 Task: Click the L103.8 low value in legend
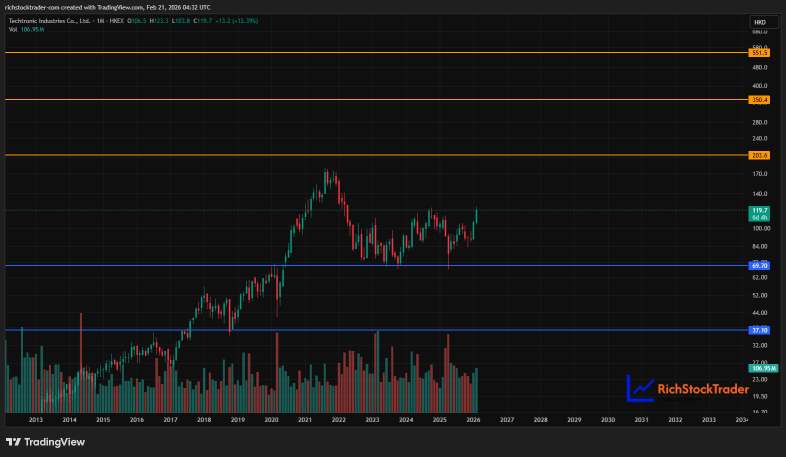click(181, 21)
